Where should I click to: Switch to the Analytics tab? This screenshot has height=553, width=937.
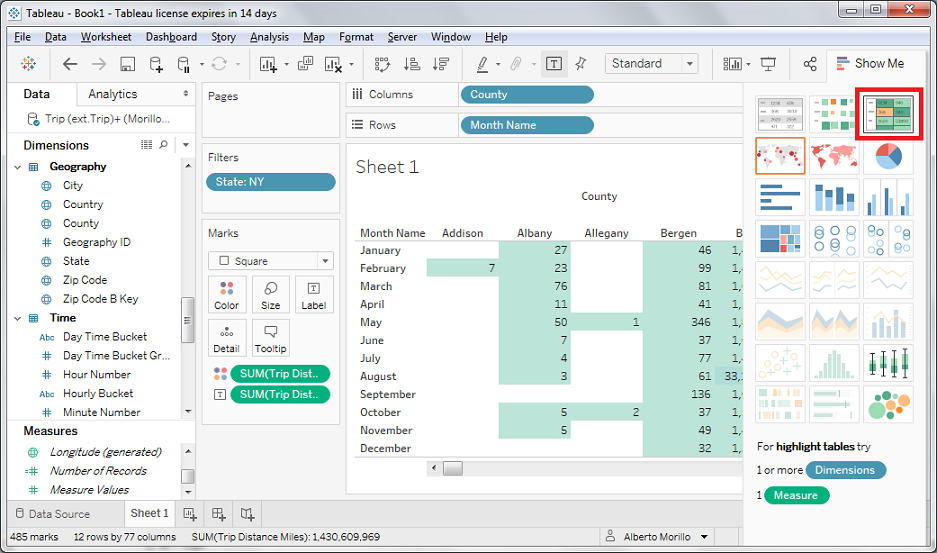(x=112, y=94)
